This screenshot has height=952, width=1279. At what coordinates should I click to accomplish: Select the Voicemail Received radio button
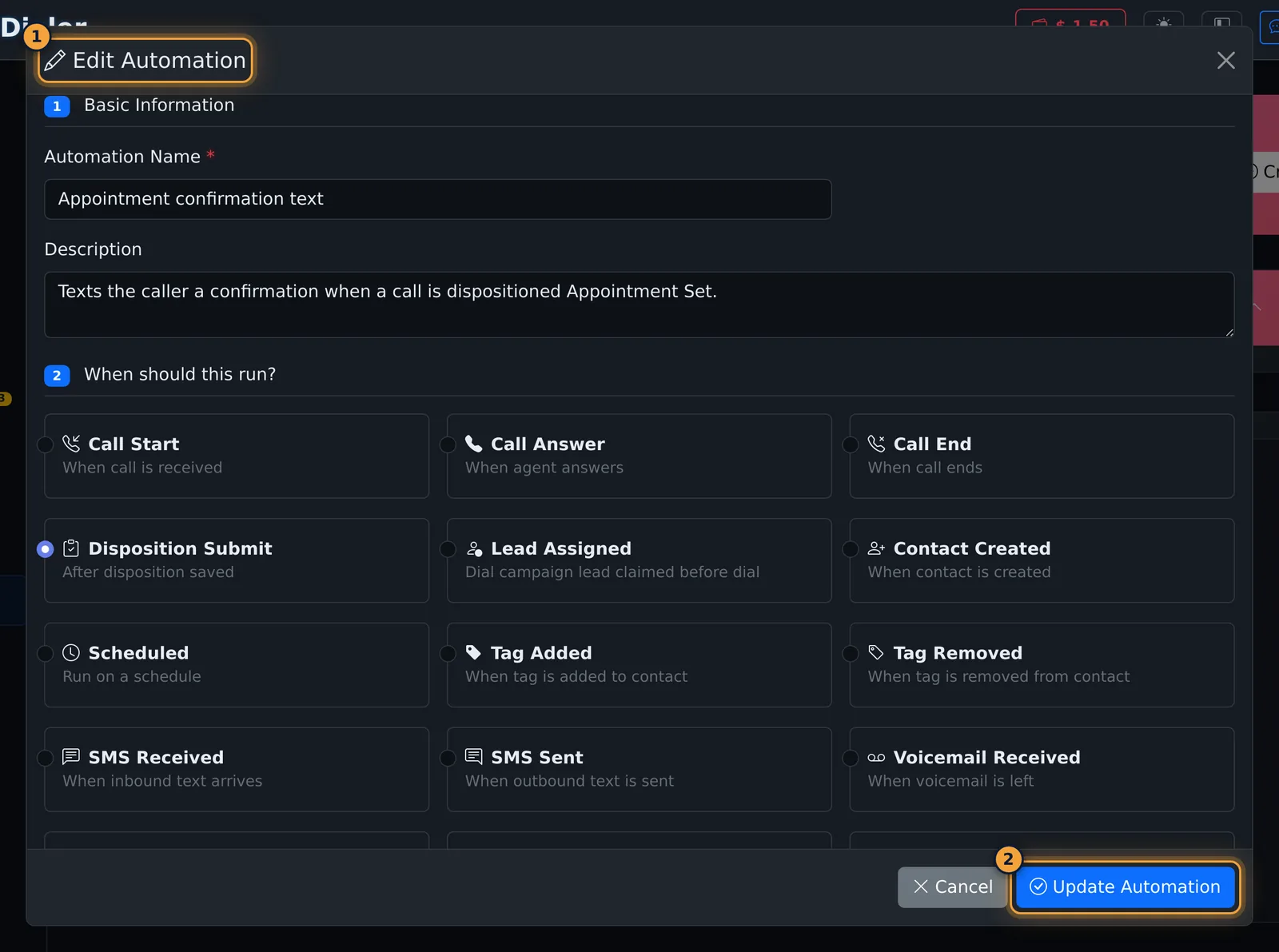[851, 758]
